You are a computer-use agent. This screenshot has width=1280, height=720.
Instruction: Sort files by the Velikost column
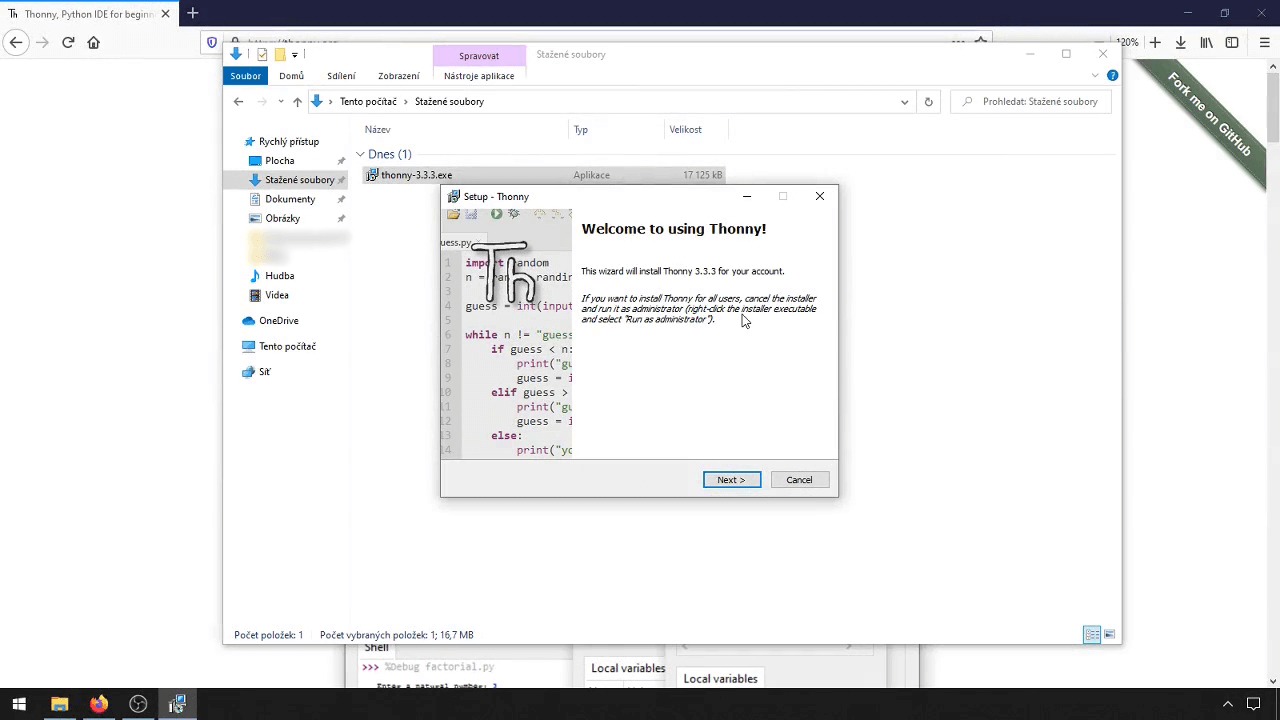click(686, 130)
